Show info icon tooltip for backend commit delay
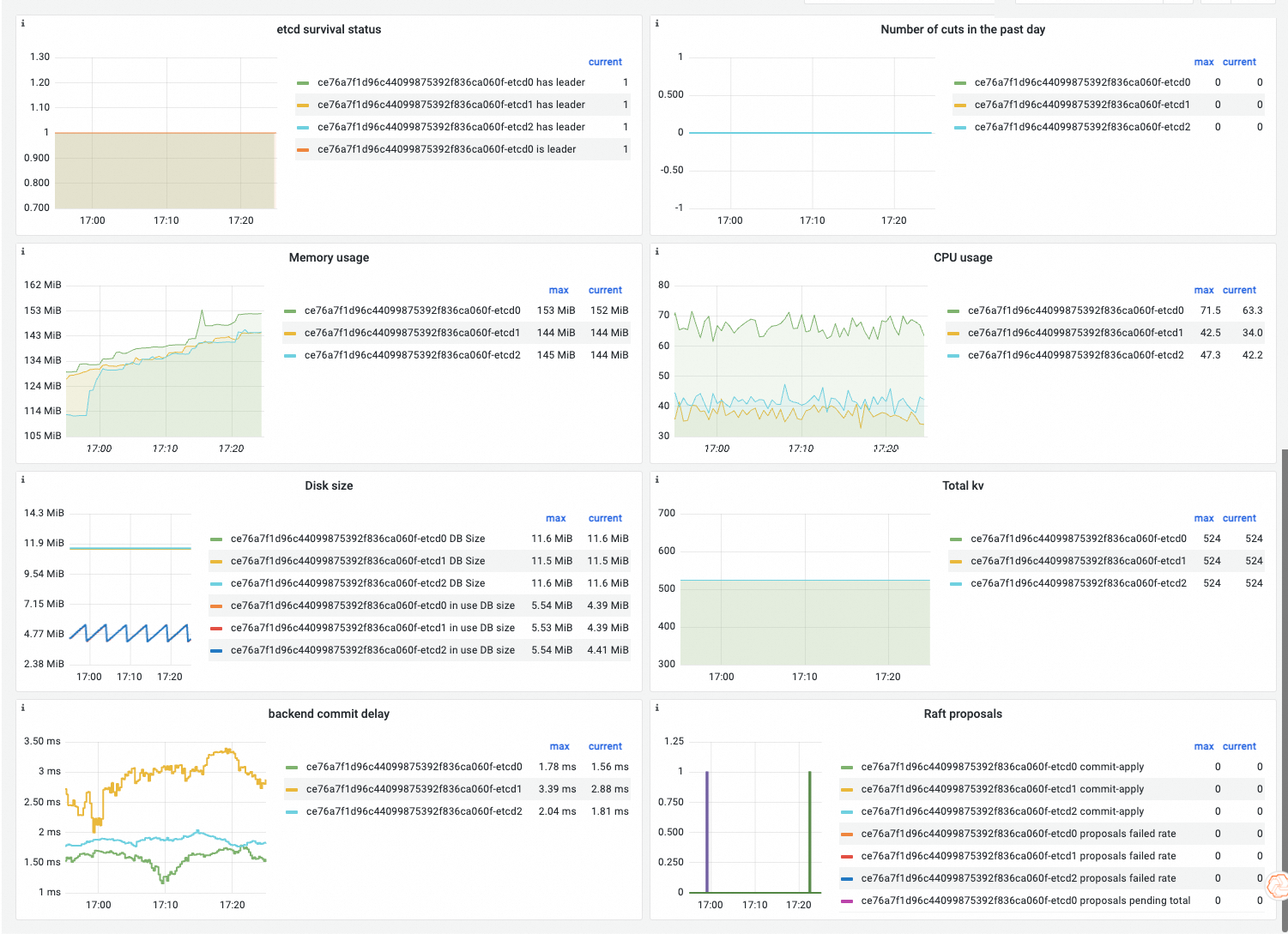Viewport: 1288px width, 934px height. 22,708
